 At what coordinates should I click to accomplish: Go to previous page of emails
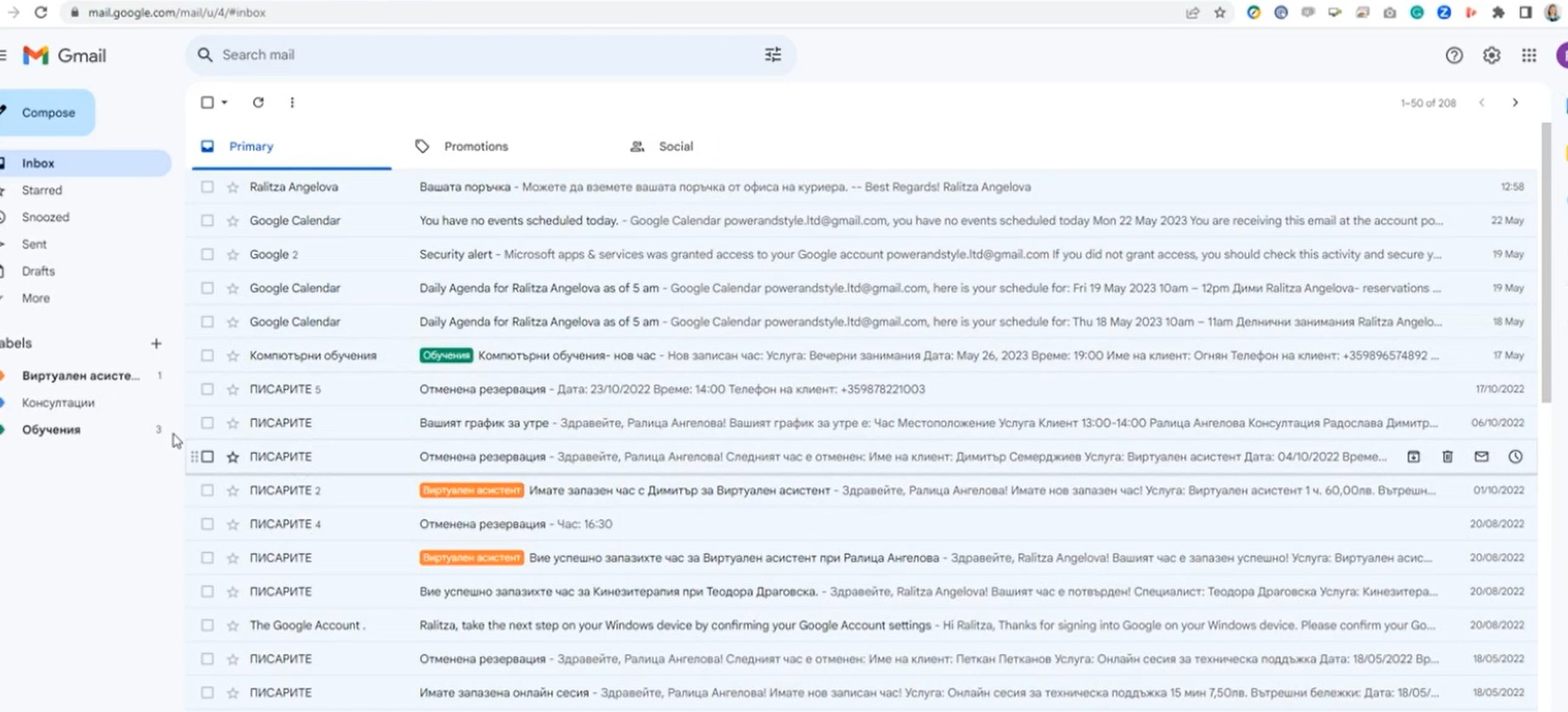(x=1481, y=102)
